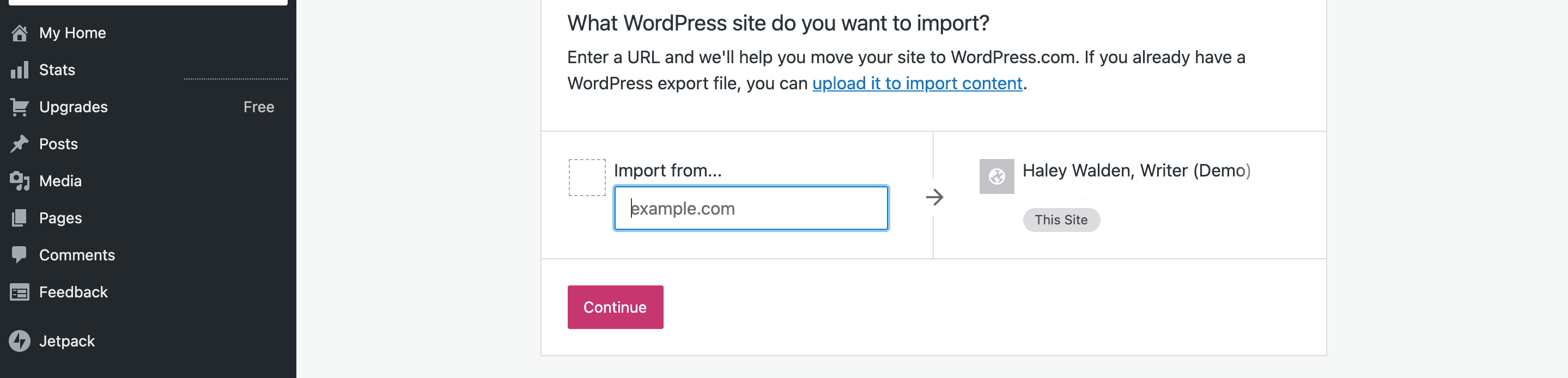Image resolution: width=1568 pixels, height=378 pixels.
Task: Click the Media icon in sidebar
Action: point(20,181)
